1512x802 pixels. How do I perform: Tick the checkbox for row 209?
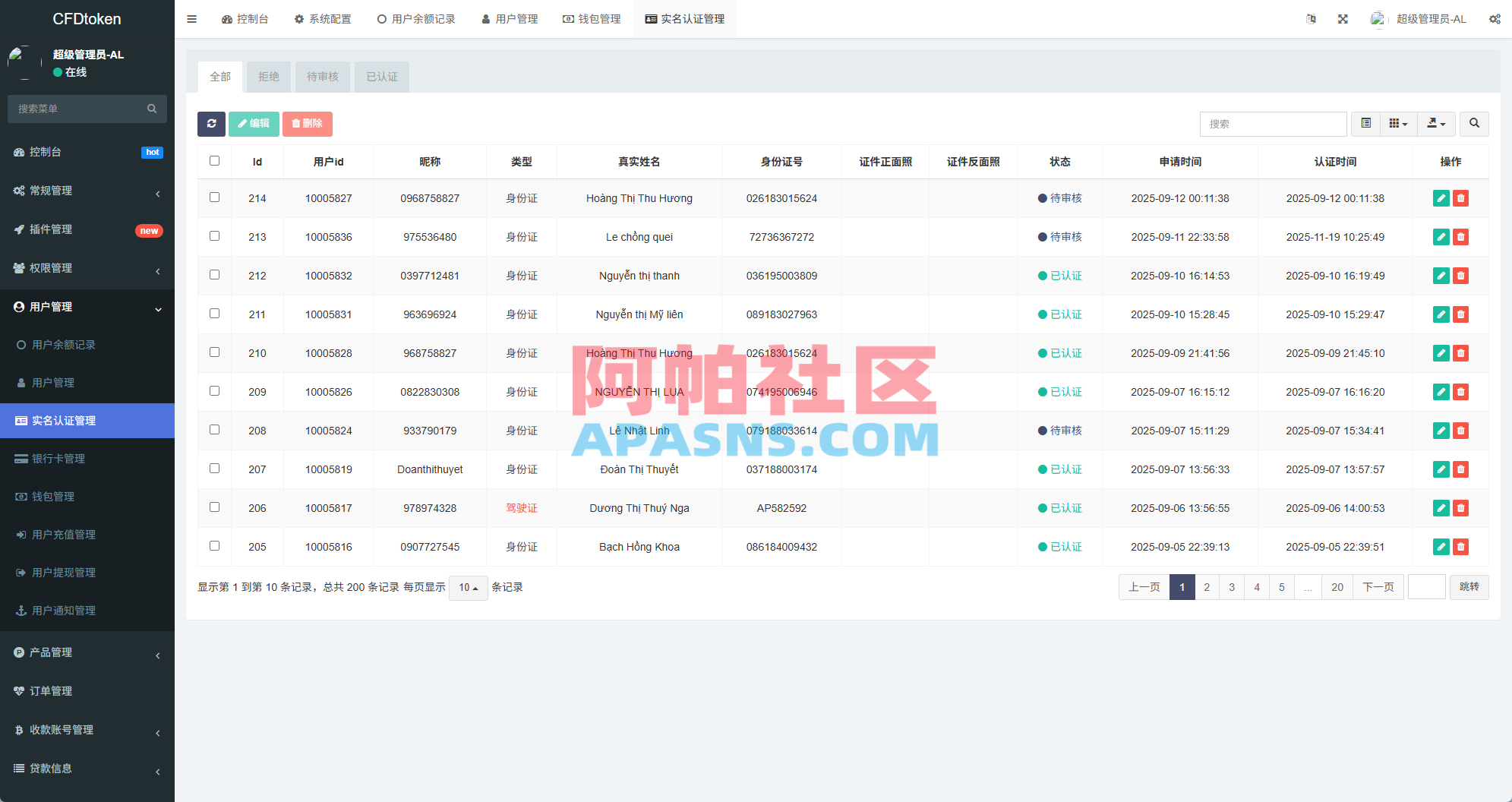[214, 391]
